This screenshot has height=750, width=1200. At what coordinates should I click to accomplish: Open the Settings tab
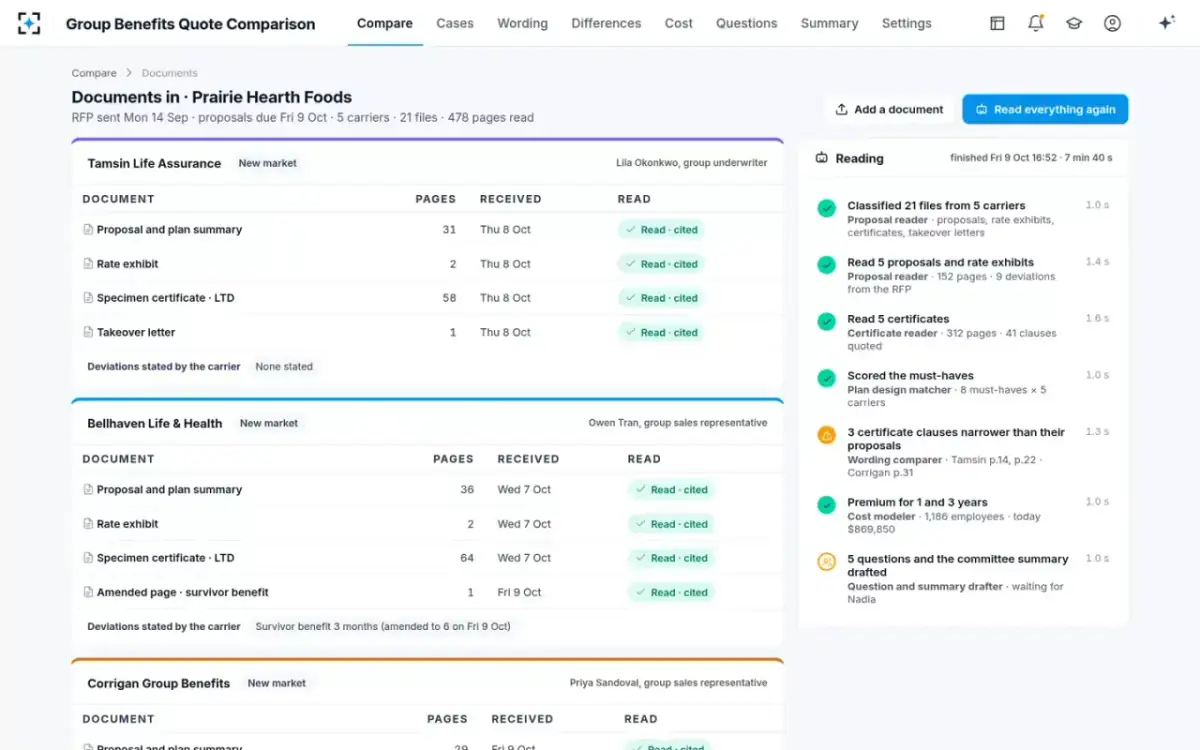906,23
